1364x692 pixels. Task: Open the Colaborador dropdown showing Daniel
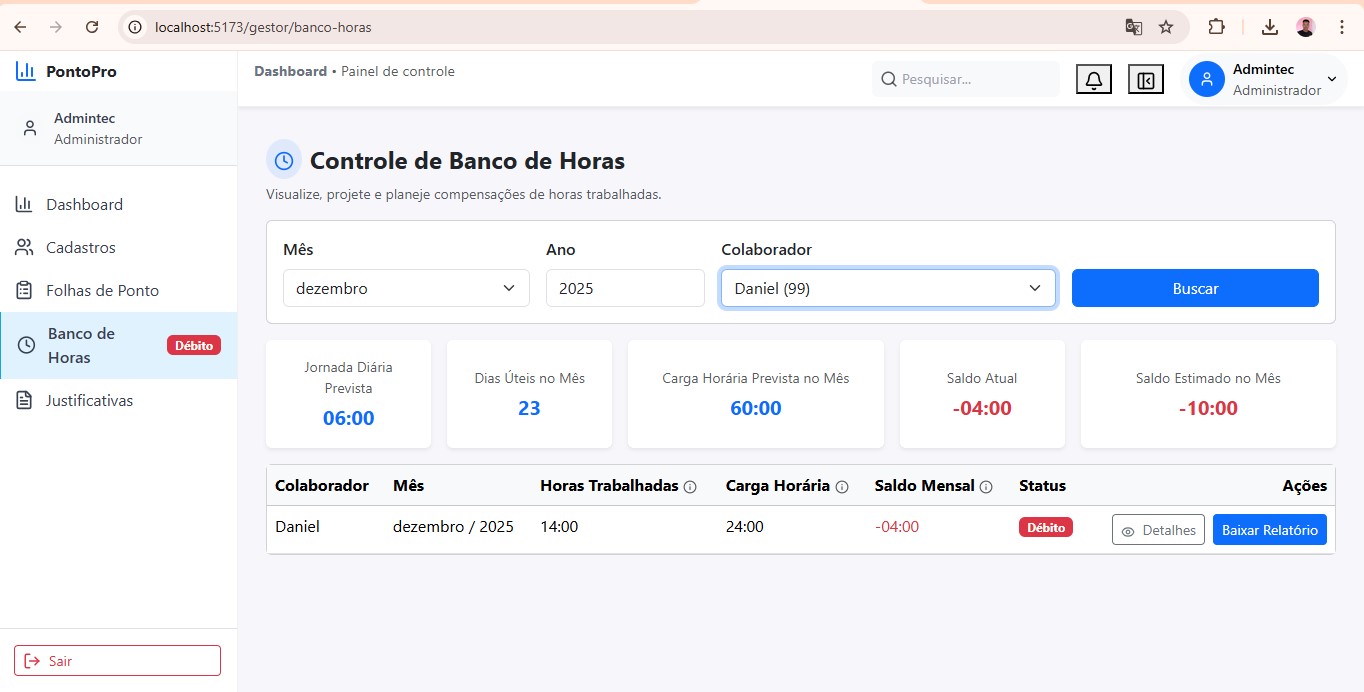(887, 288)
